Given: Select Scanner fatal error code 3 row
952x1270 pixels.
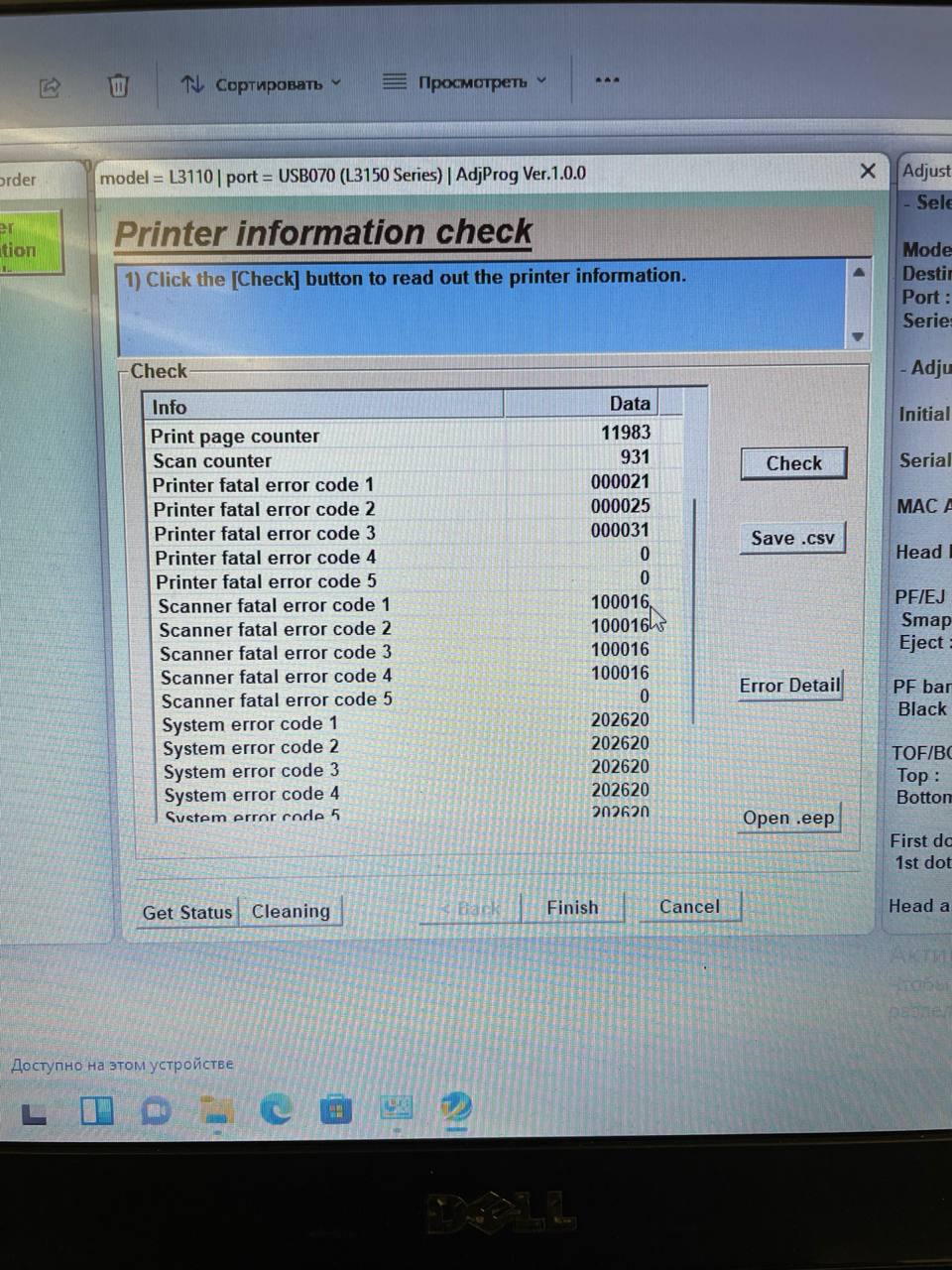Looking at the screenshot, I should tap(420, 651).
